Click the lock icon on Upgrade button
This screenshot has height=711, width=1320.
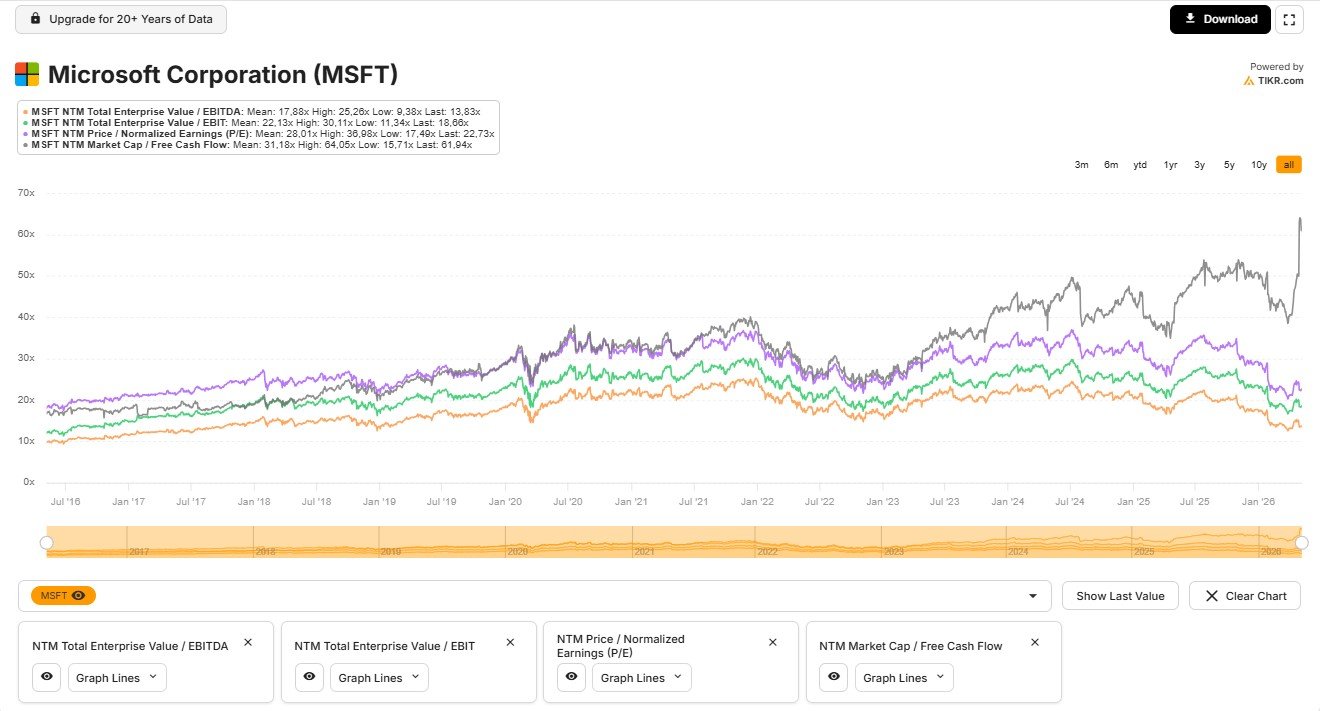tap(36, 19)
